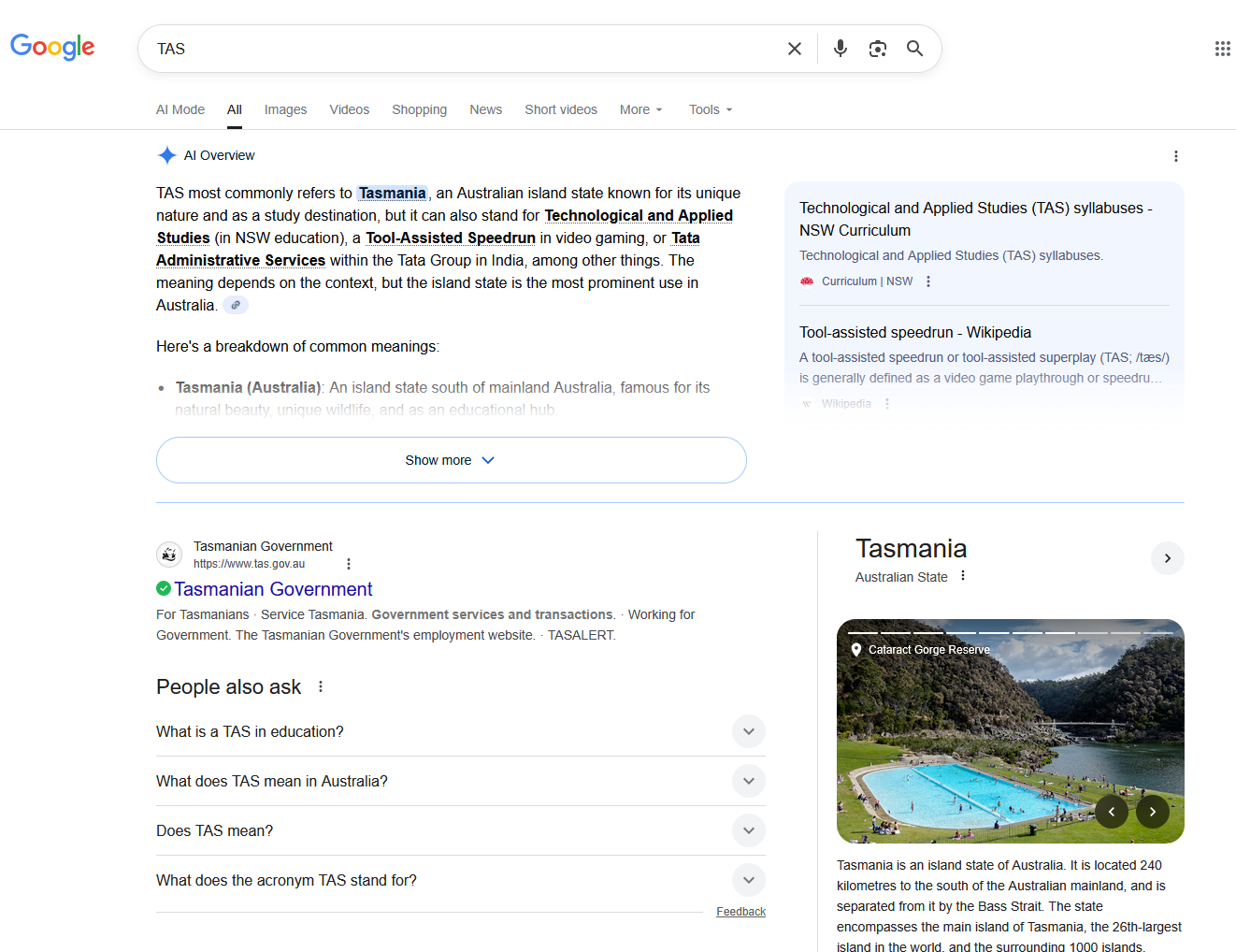Expand "What does TAS mean in Australia?"
The width and height of the screenshot is (1236, 952).
coord(461,781)
